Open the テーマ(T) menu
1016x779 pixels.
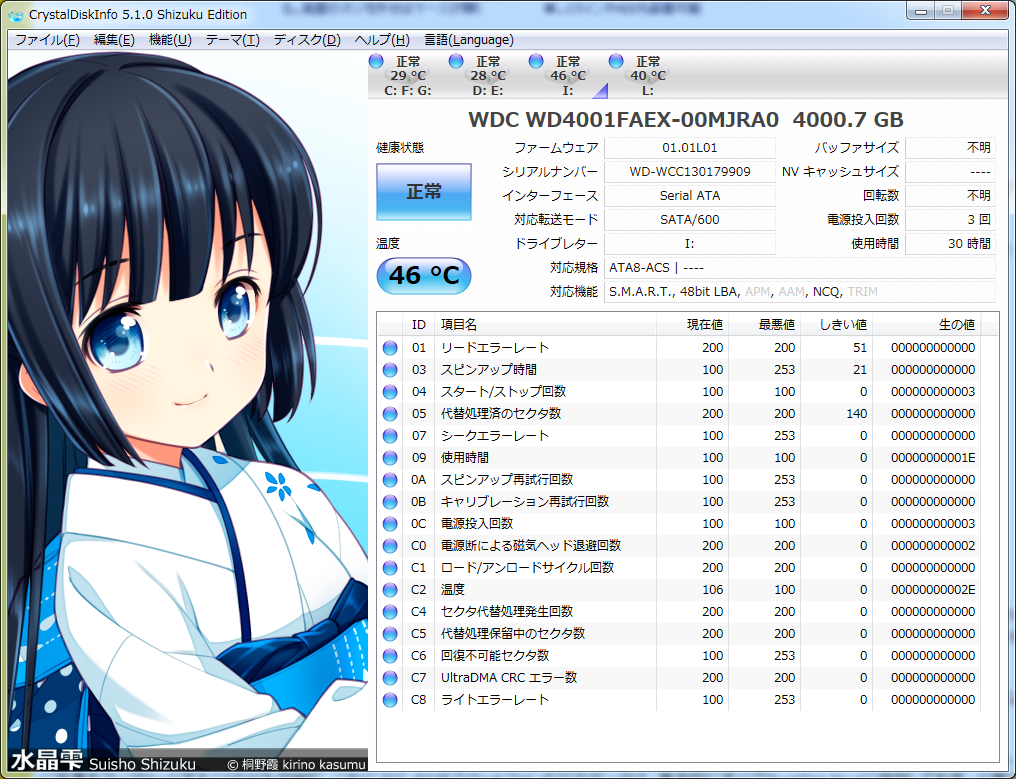tap(233, 40)
